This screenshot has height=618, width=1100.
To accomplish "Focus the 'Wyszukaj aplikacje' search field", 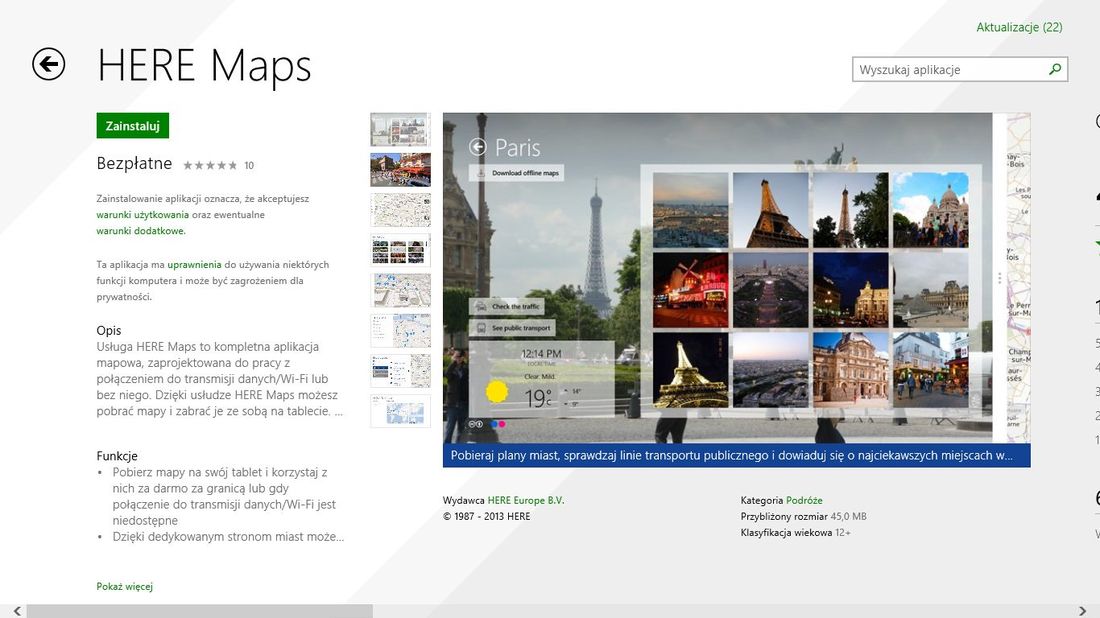I will 960,69.
